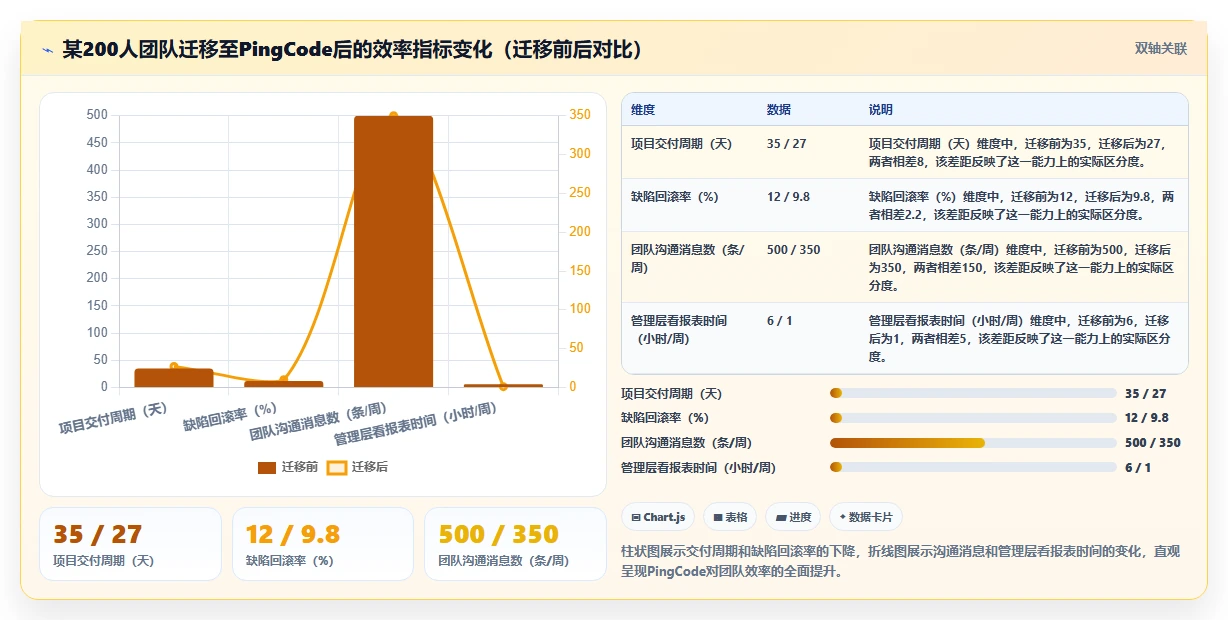This screenshot has height=620, width=1228.
Task: Click the 500 / 350 value beside progress bar
Action: 1153,443
